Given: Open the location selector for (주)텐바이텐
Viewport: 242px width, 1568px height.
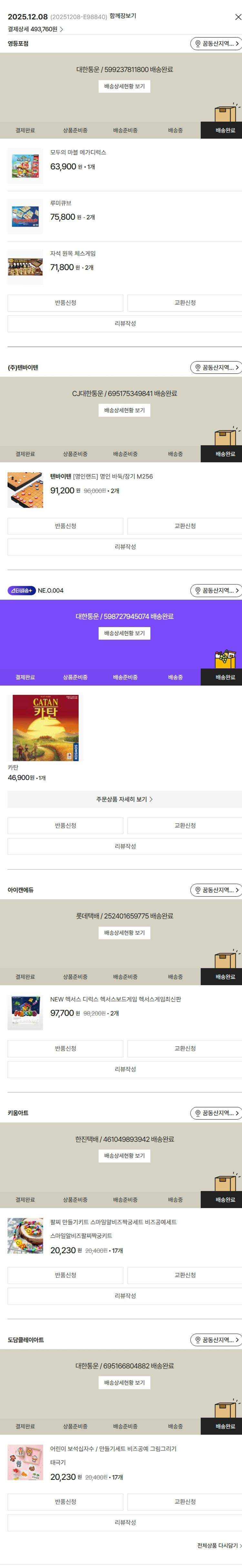Looking at the screenshot, I should point(216,368).
